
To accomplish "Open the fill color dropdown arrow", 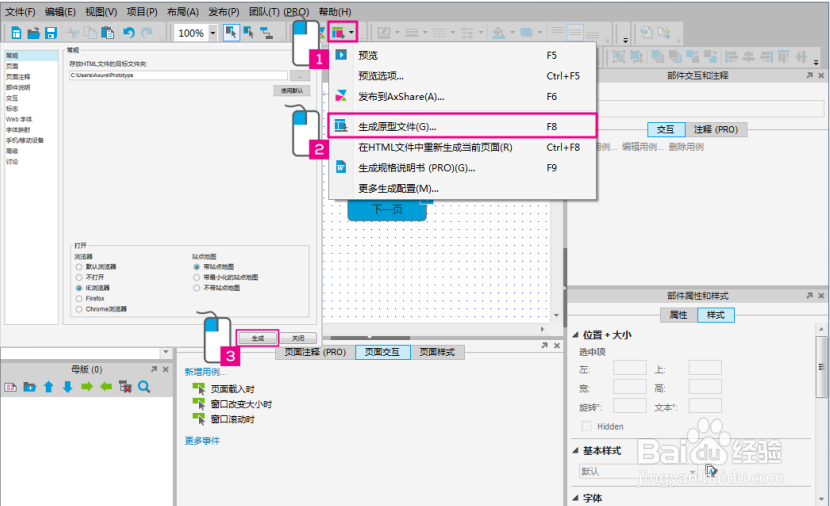I will click(x=512, y=33).
